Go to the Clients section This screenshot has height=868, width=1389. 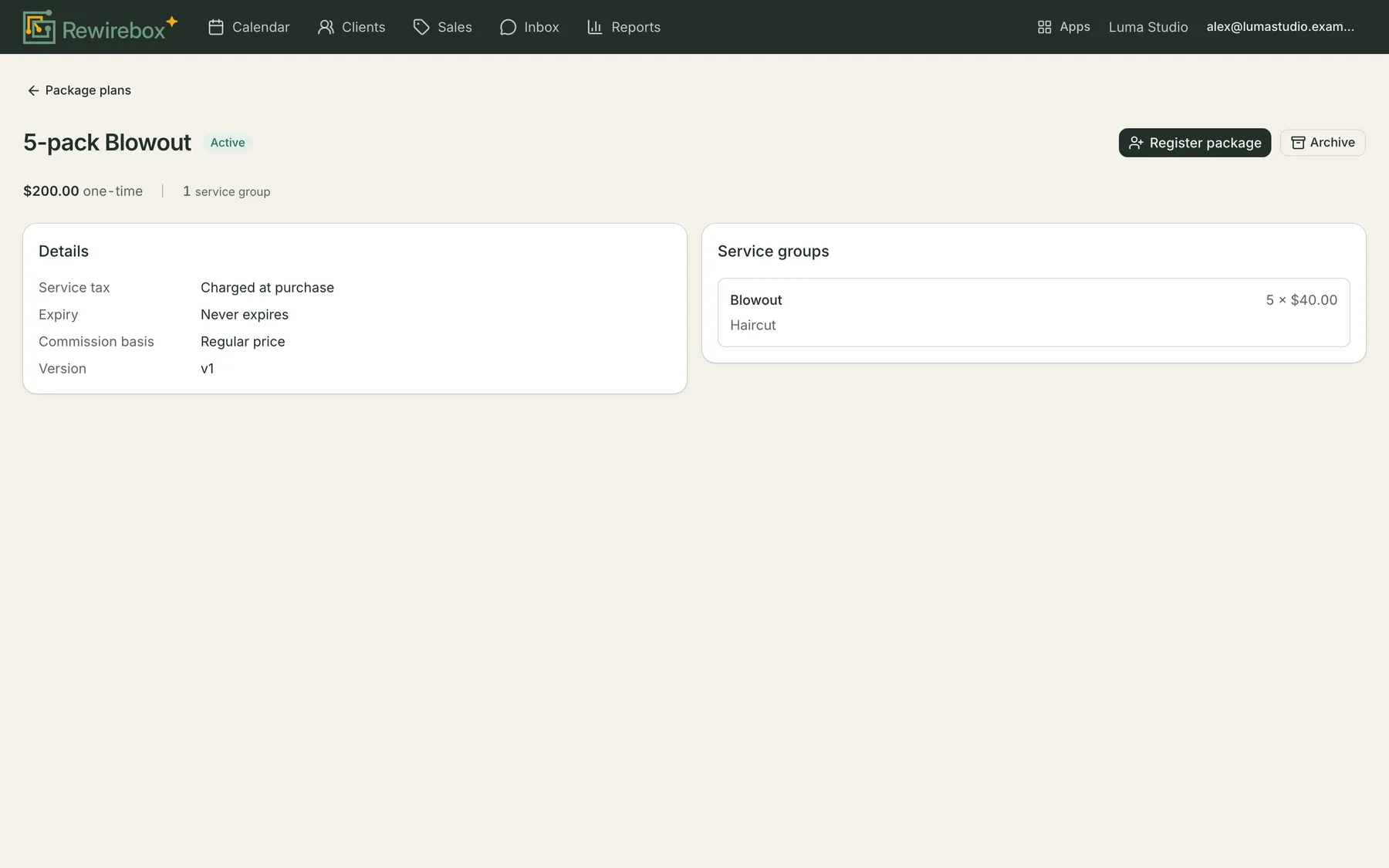[x=352, y=27]
